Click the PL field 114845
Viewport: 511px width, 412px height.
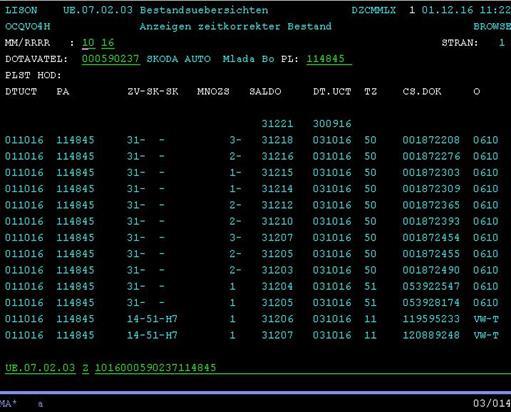(x=329, y=59)
